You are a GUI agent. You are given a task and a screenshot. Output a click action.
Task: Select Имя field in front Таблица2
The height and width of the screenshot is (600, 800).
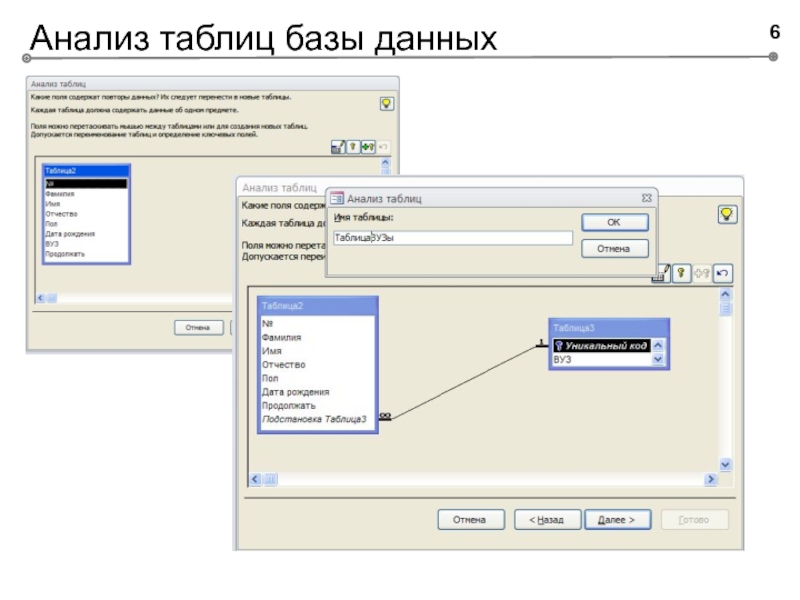pos(317,351)
